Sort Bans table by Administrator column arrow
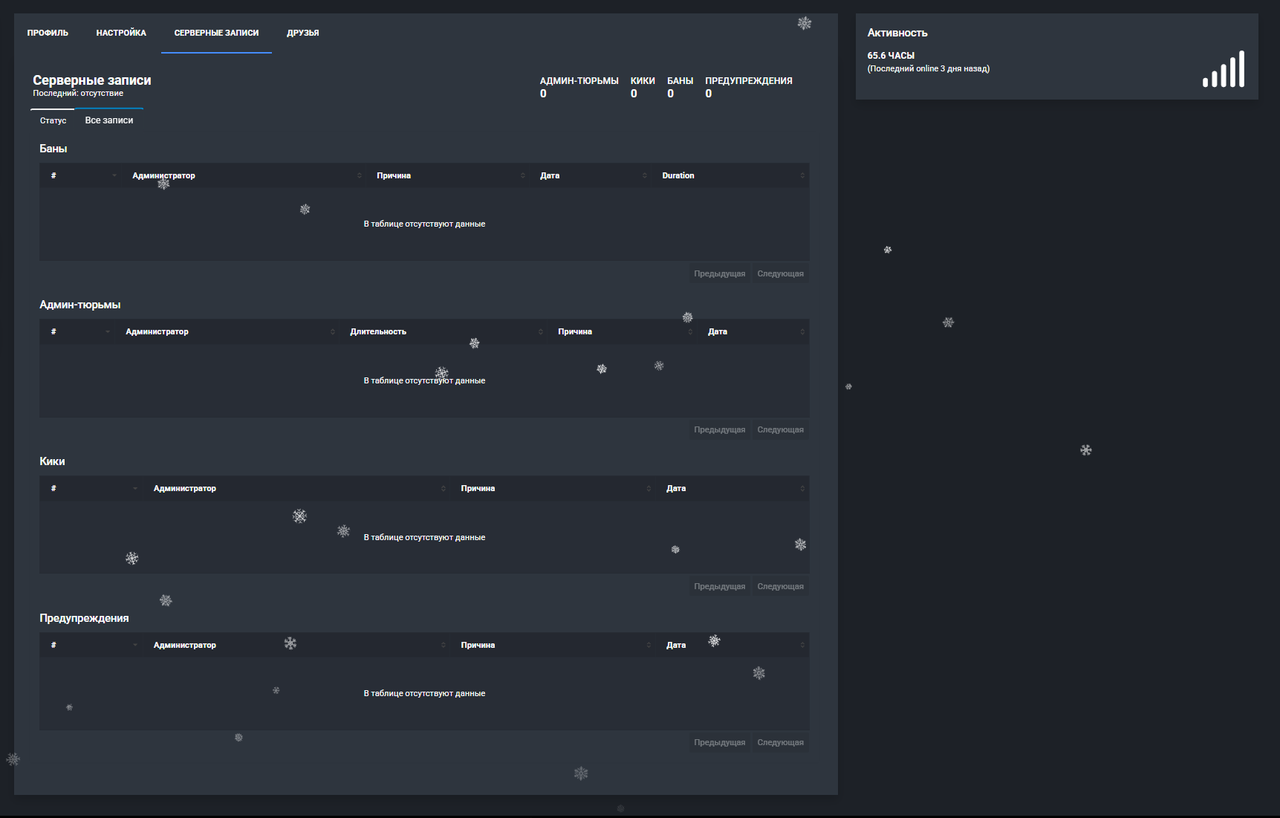 coord(359,176)
